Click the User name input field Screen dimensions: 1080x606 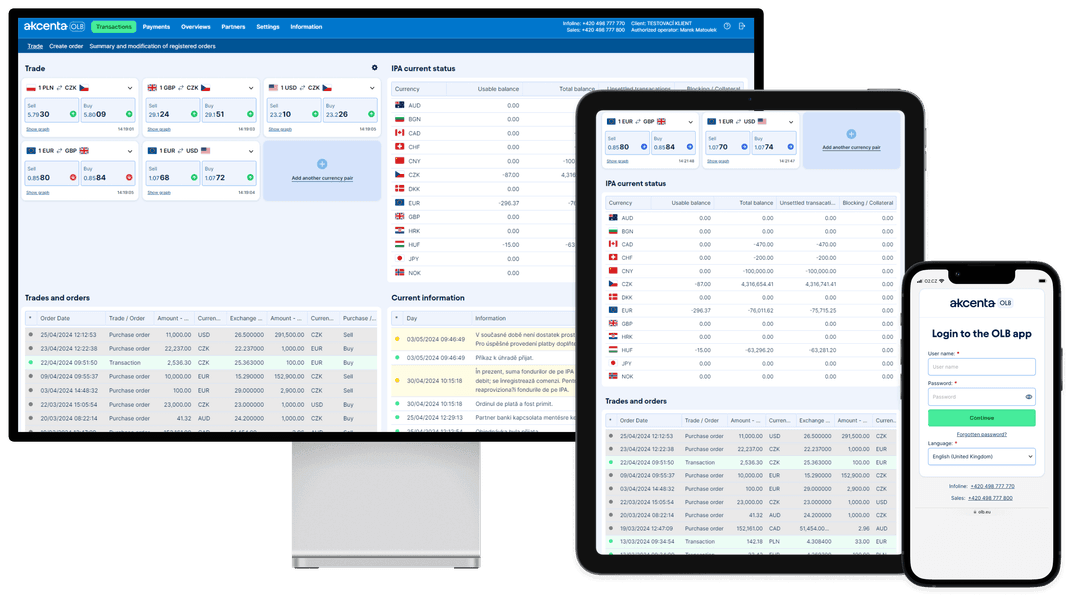981,367
